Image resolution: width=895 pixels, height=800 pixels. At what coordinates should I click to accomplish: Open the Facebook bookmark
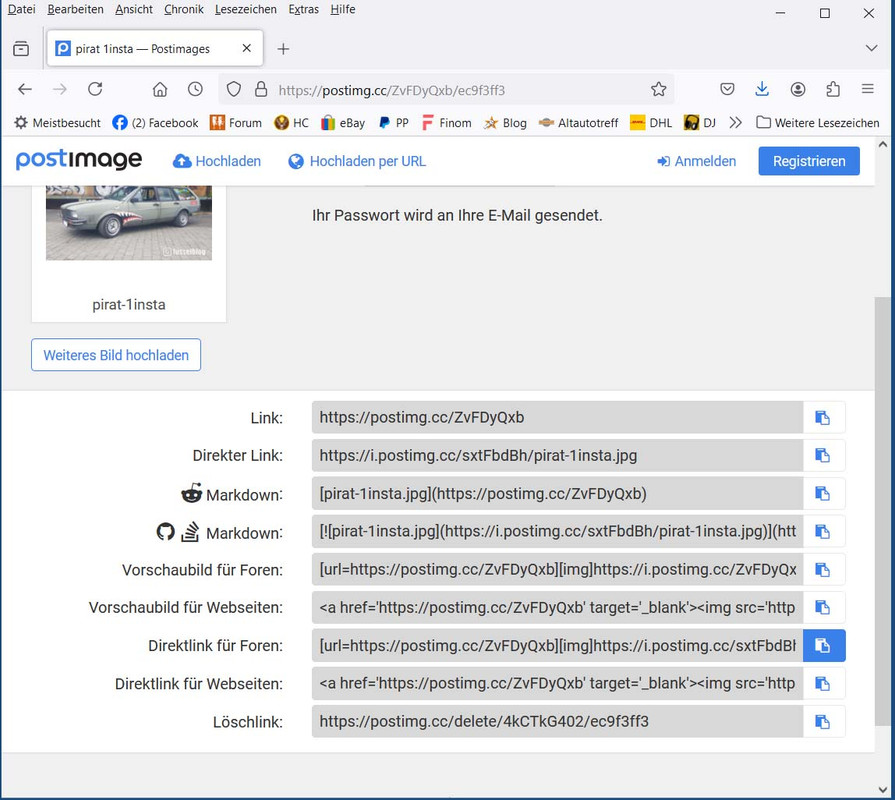[x=155, y=123]
